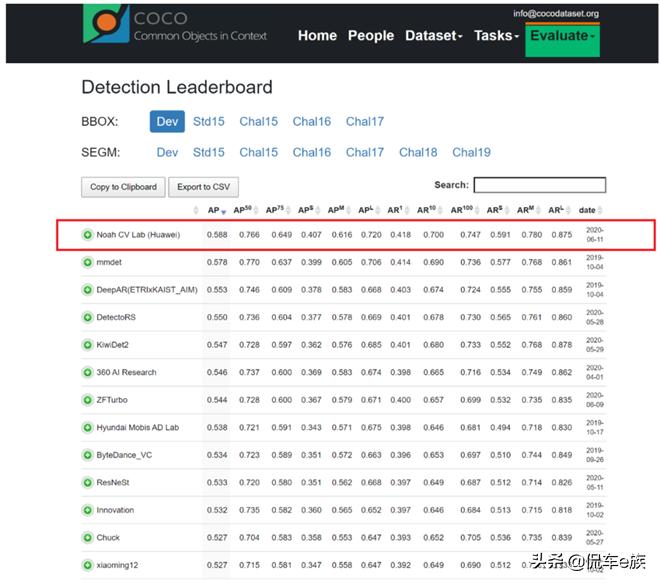660x584 pixels.
Task: Click the Copy to Clipboard button
Action: [123, 187]
